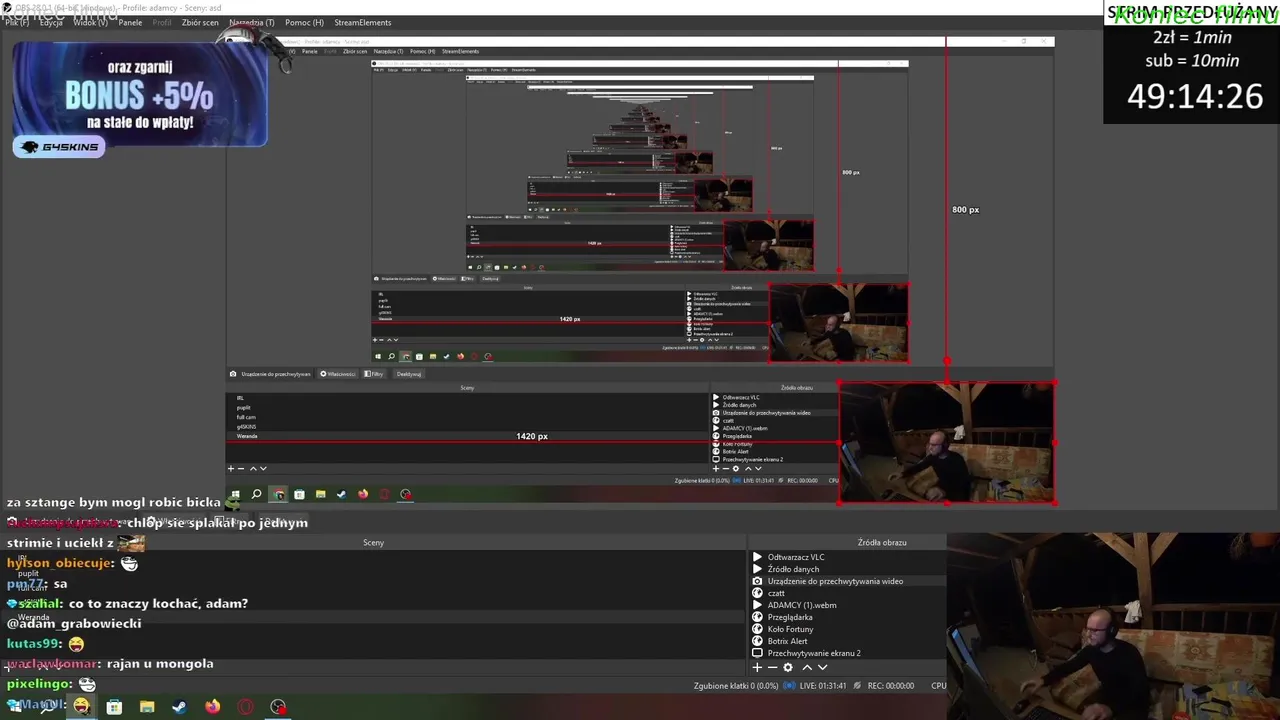Open source gear icon in nested preview OBS

click(736, 468)
